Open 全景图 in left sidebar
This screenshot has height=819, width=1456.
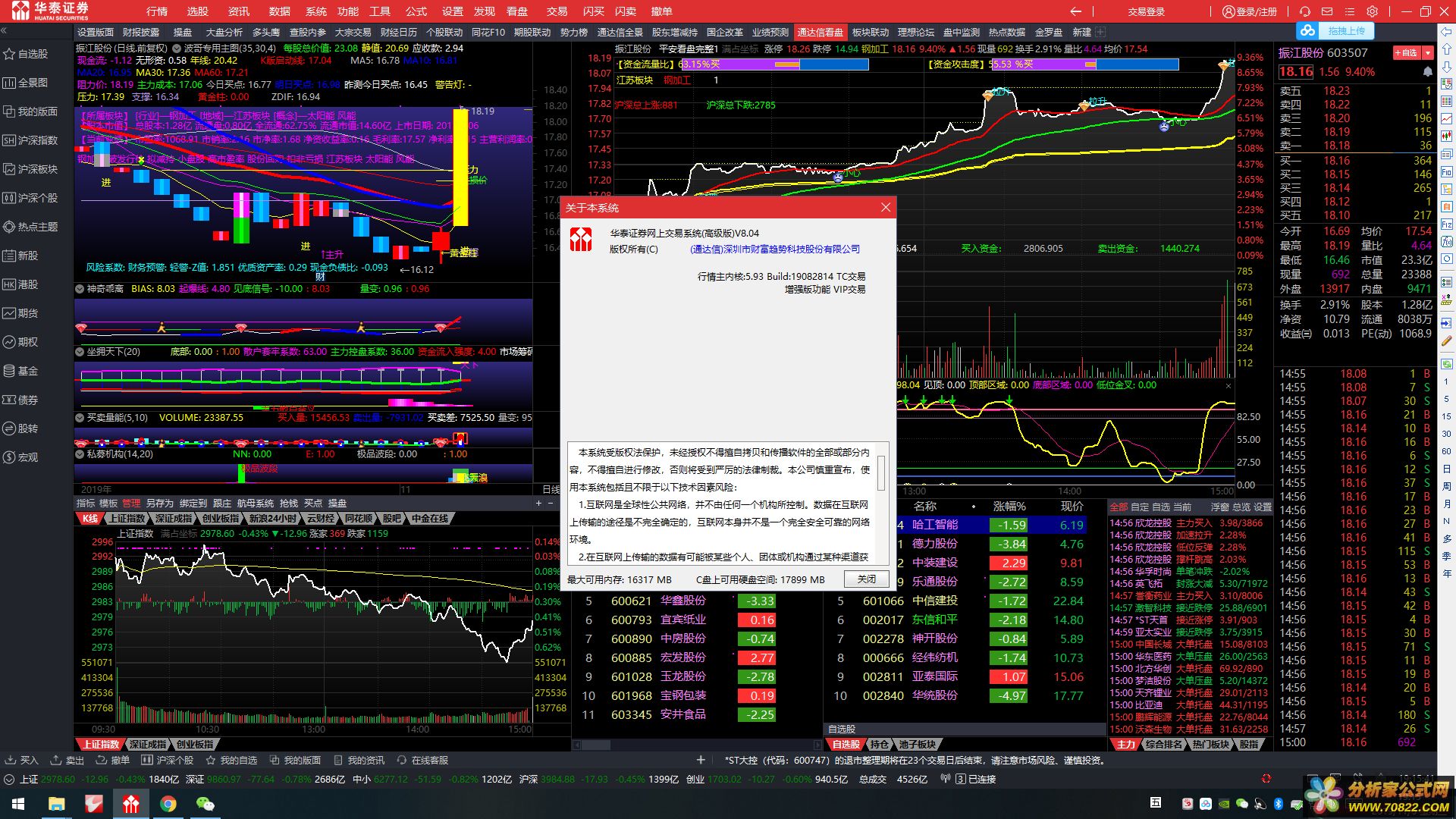tap(26, 83)
